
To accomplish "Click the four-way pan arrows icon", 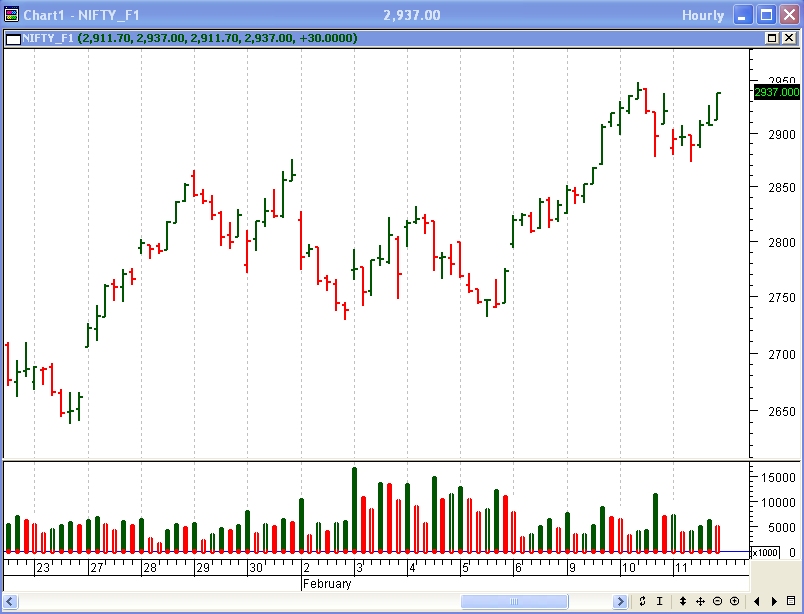I will tap(700, 601).
